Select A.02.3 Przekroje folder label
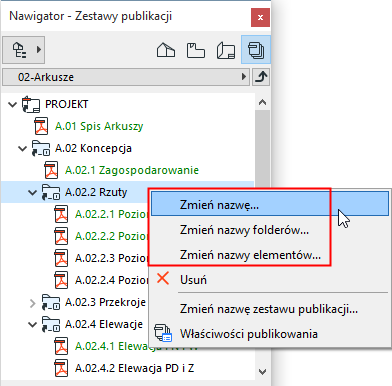 click(105, 302)
